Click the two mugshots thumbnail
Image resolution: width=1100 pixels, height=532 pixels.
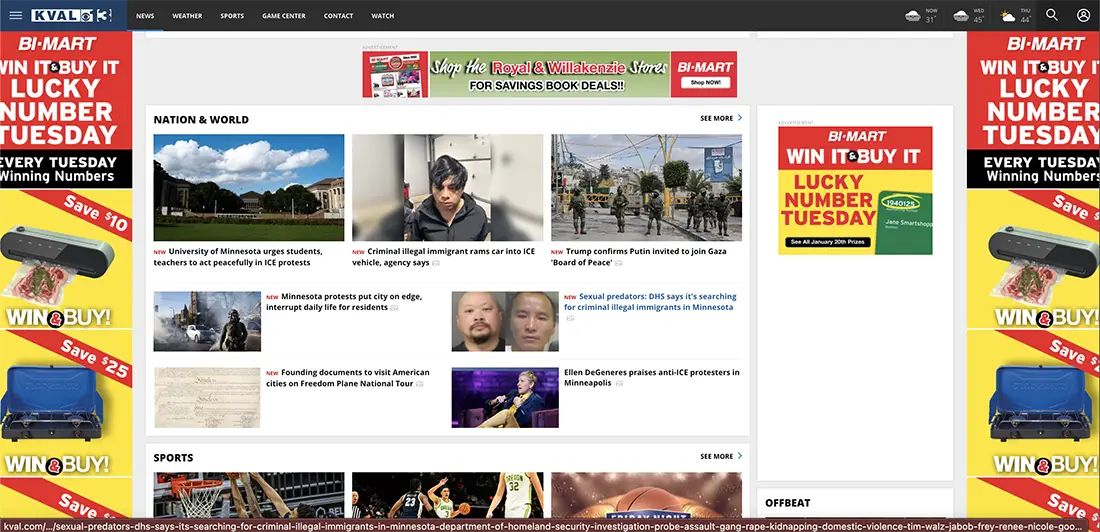(505, 321)
